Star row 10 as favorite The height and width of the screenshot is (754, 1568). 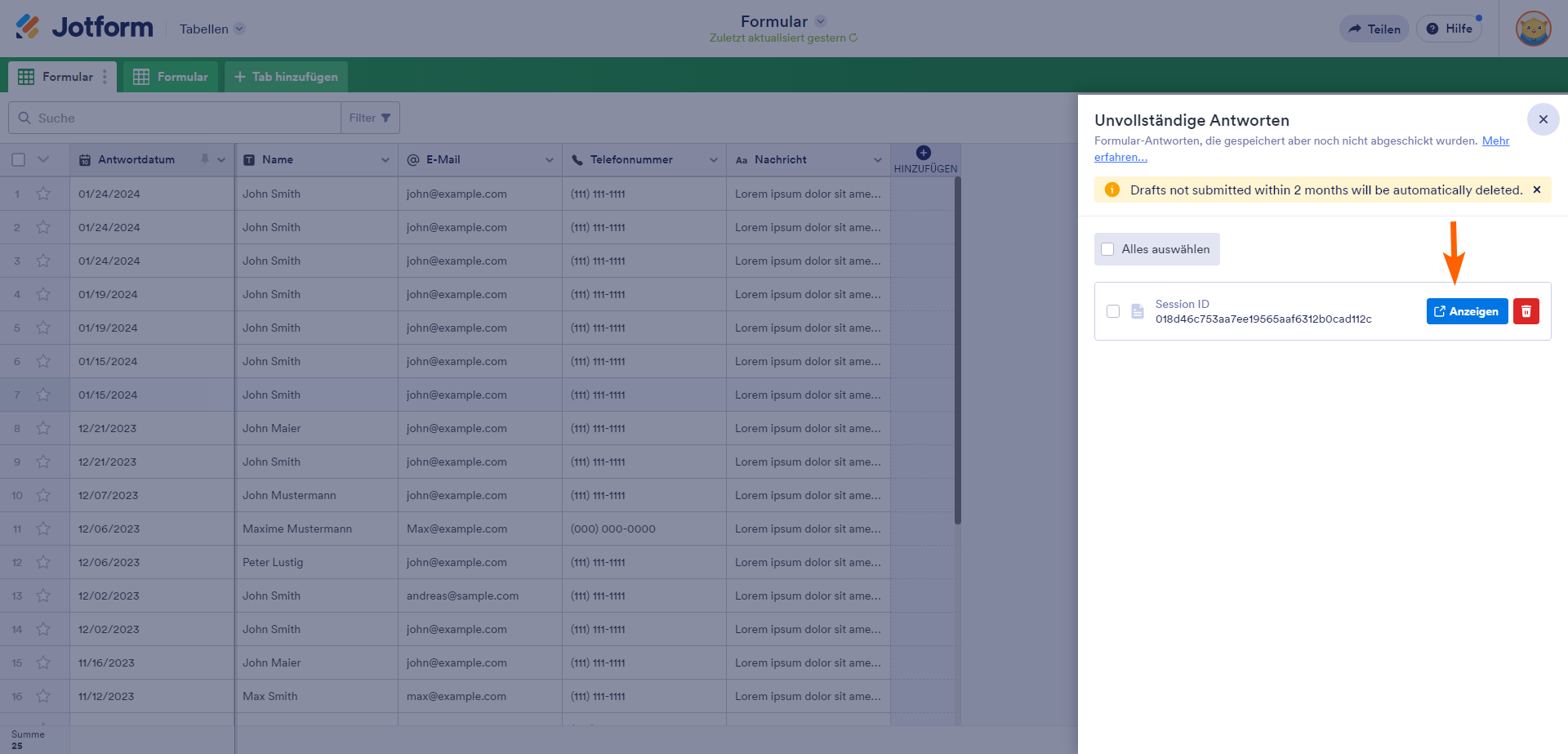point(43,495)
